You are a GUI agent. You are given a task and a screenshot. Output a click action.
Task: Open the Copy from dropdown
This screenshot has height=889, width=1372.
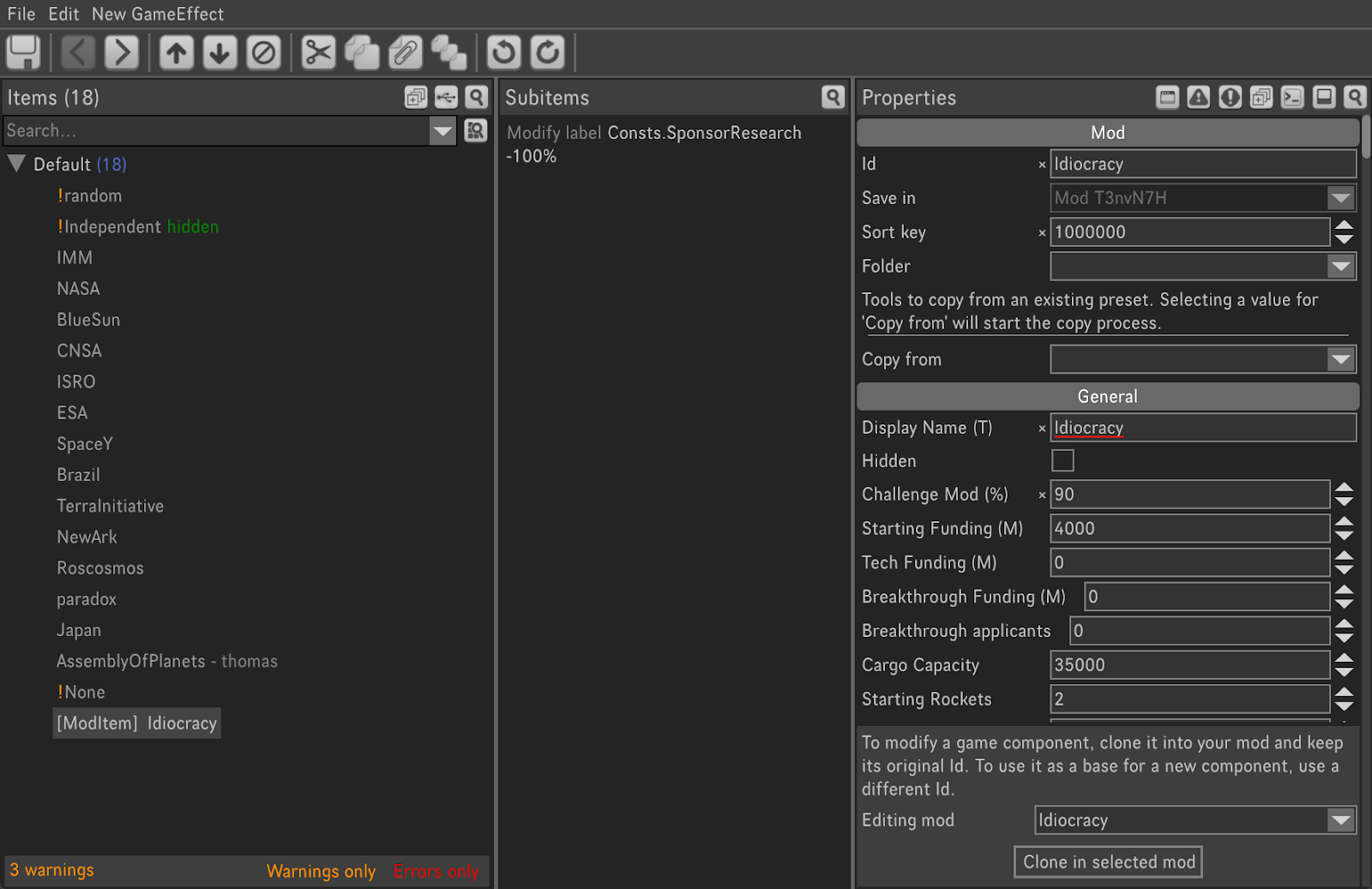[1339, 360]
